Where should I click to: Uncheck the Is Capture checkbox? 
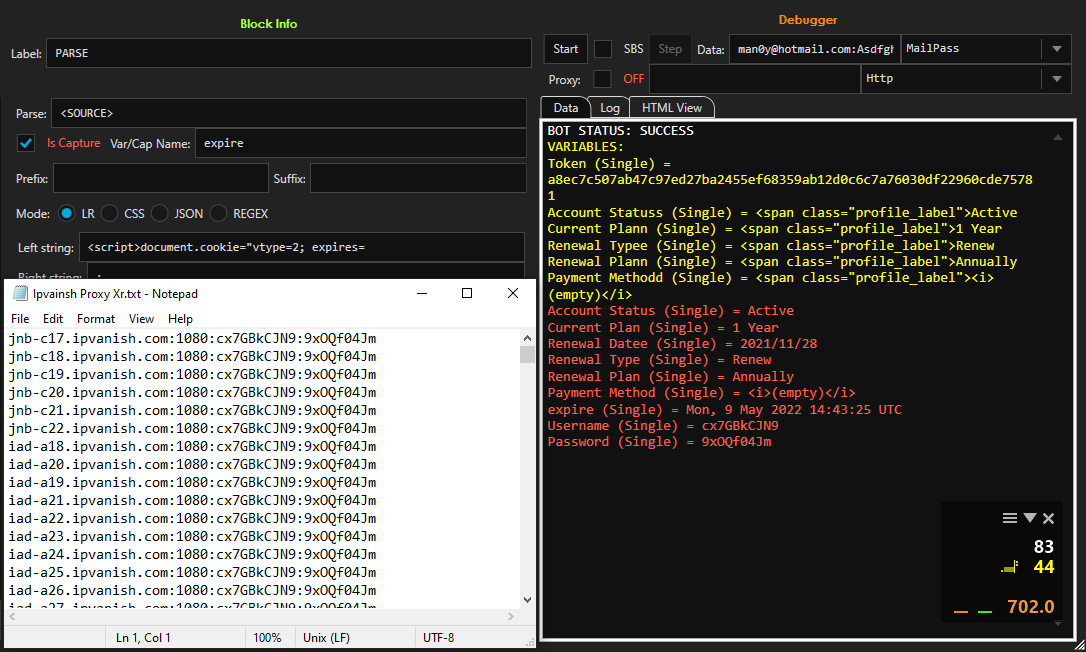tap(26, 143)
